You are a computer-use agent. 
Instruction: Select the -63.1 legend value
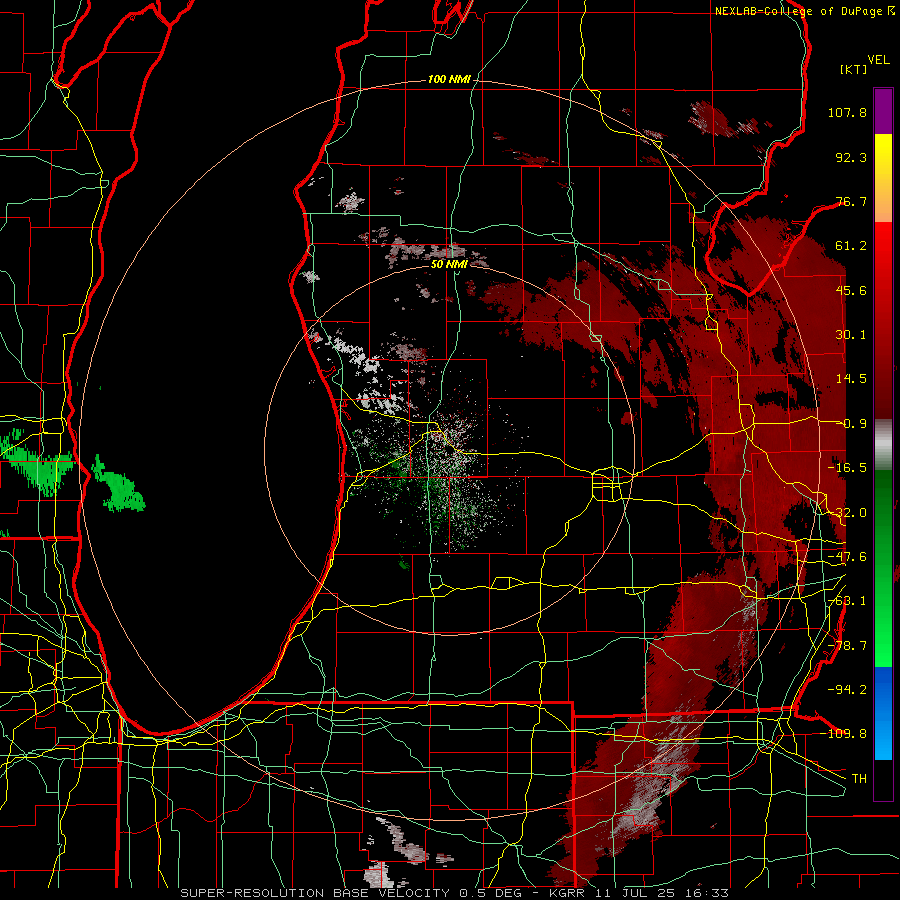pos(847,601)
